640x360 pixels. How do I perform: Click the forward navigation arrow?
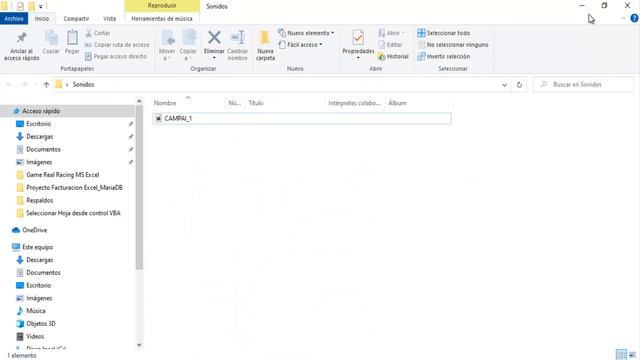(24, 84)
